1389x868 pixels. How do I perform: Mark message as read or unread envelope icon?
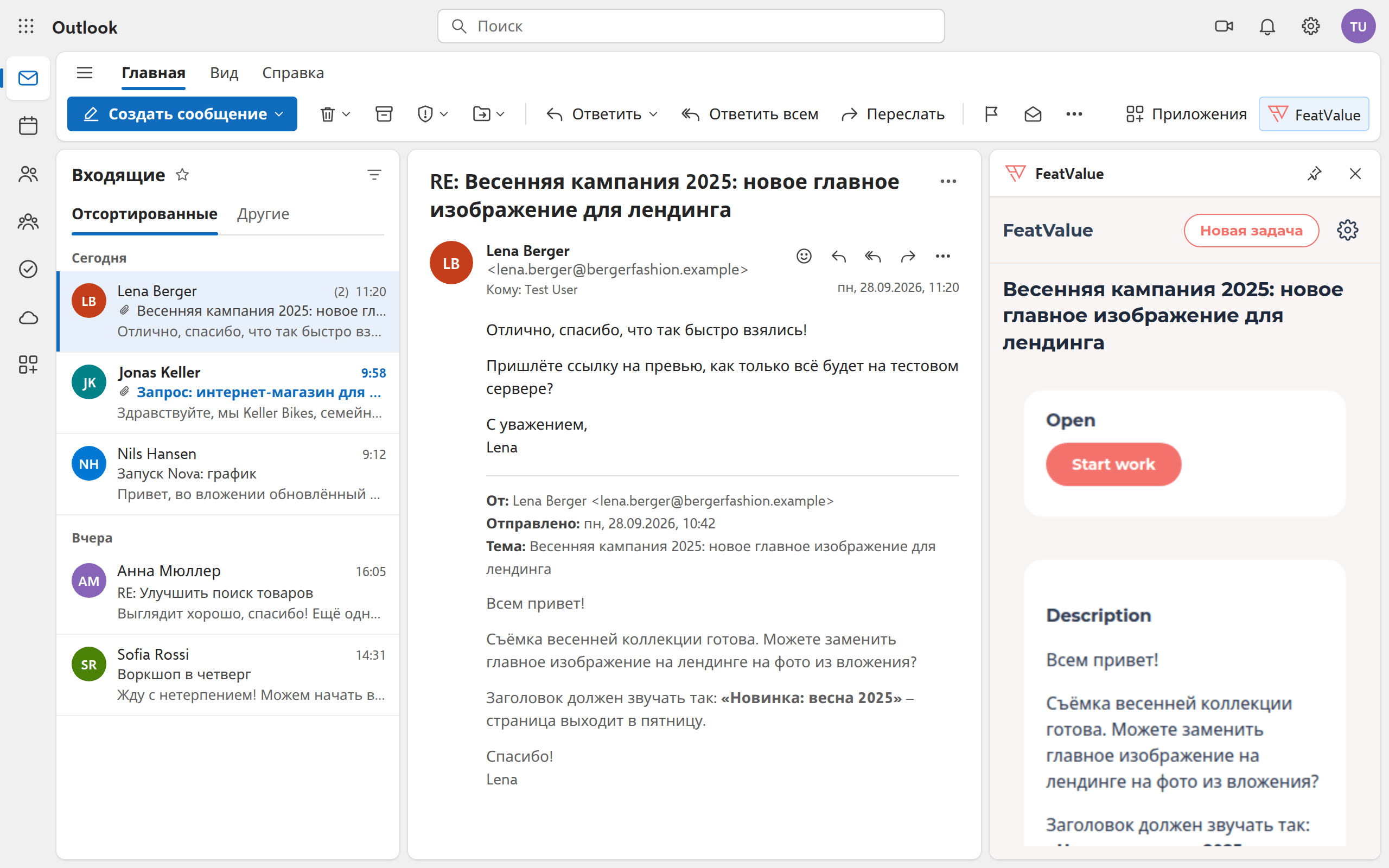pyautogui.click(x=1033, y=114)
